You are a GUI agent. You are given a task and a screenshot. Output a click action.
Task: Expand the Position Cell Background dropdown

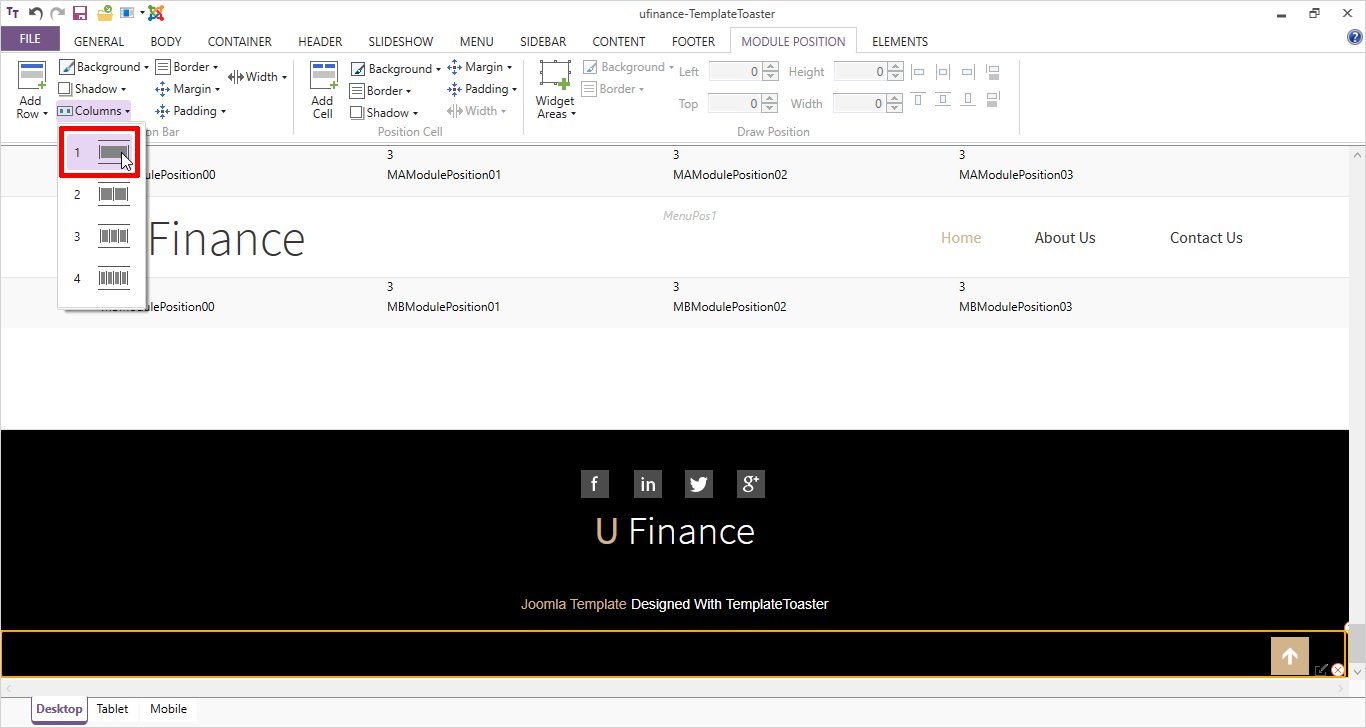point(396,69)
